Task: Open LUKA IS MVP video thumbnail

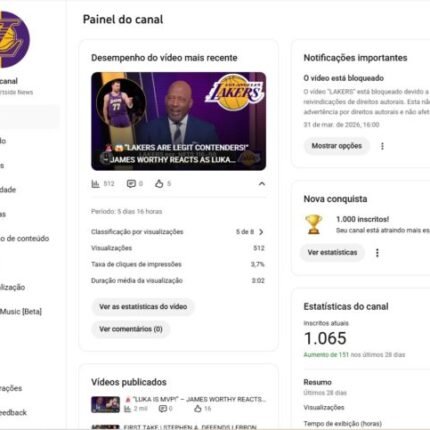Action: [x=105, y=404]
